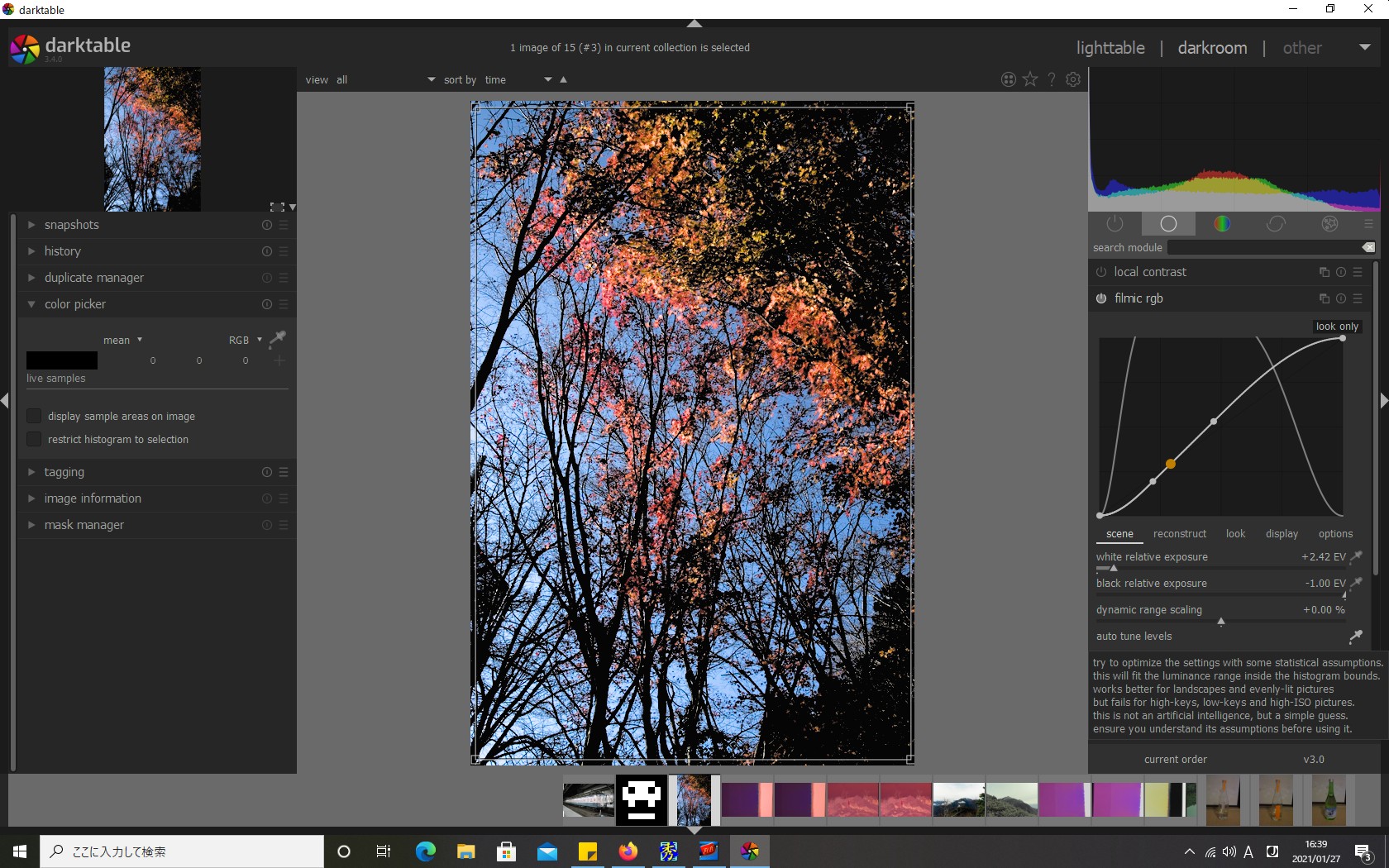The width and height of the screenshot is (1389, 868).
Task: Toggle sort order direction arrow
Action: [x=564, y=79]
